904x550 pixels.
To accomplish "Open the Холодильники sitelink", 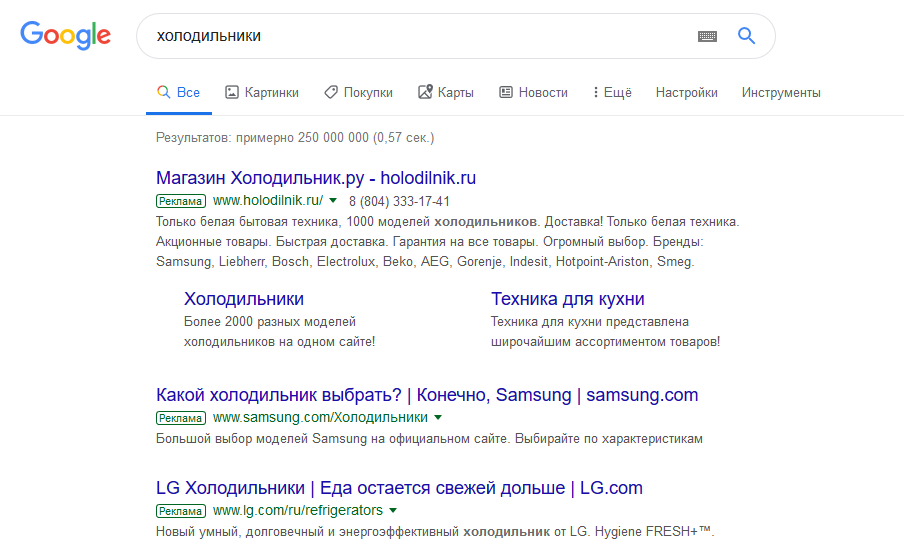I will tap(244, 299).
